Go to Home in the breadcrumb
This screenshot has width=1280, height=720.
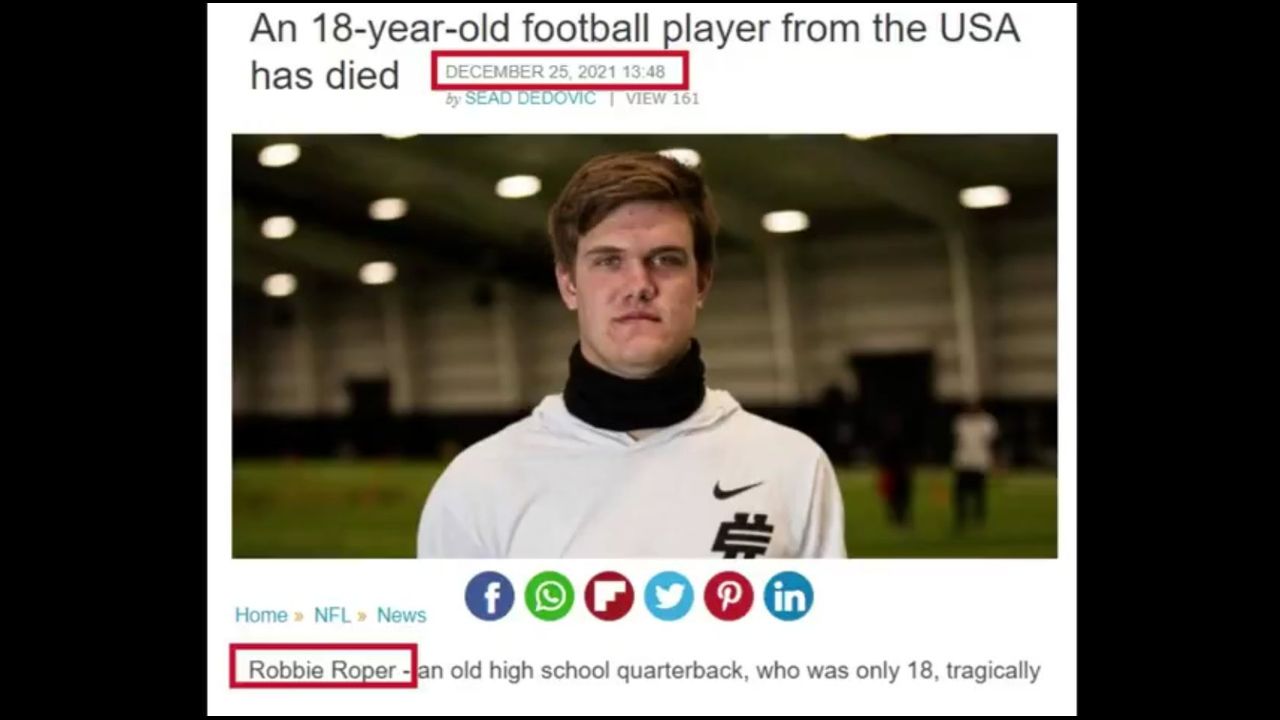pos(261,615)
